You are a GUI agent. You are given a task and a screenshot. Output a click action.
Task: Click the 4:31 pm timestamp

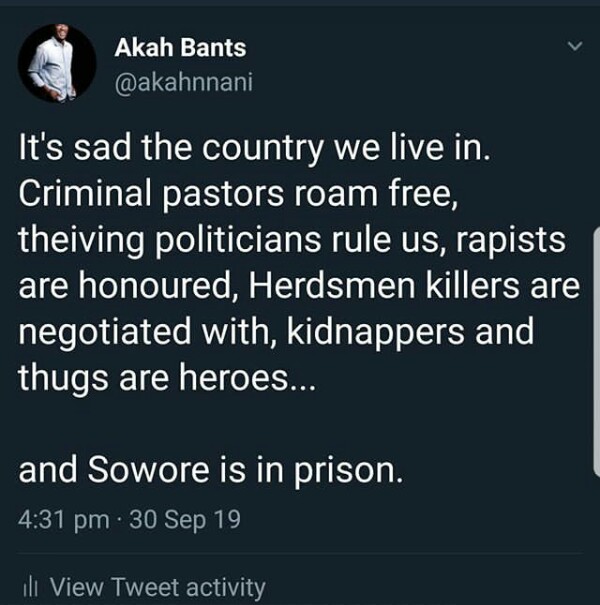click(x=60, y=521)
